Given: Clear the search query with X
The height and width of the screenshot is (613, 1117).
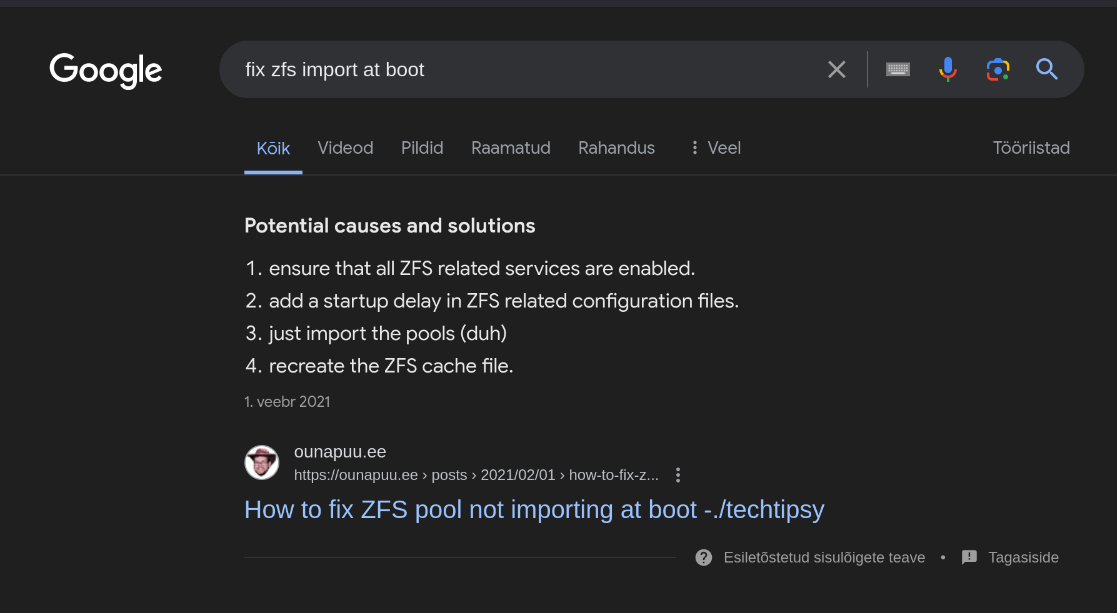Looking at the screenshot, I should (x=837, y=69).
